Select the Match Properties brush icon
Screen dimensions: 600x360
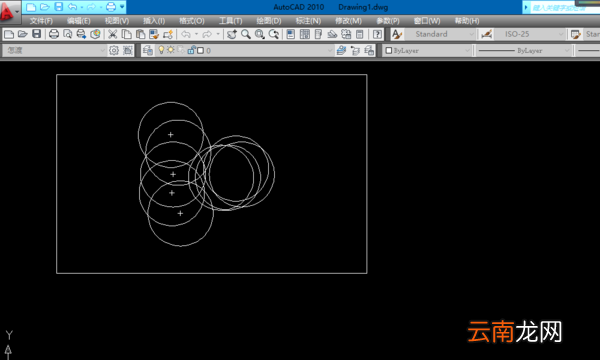tap(154, 34)
